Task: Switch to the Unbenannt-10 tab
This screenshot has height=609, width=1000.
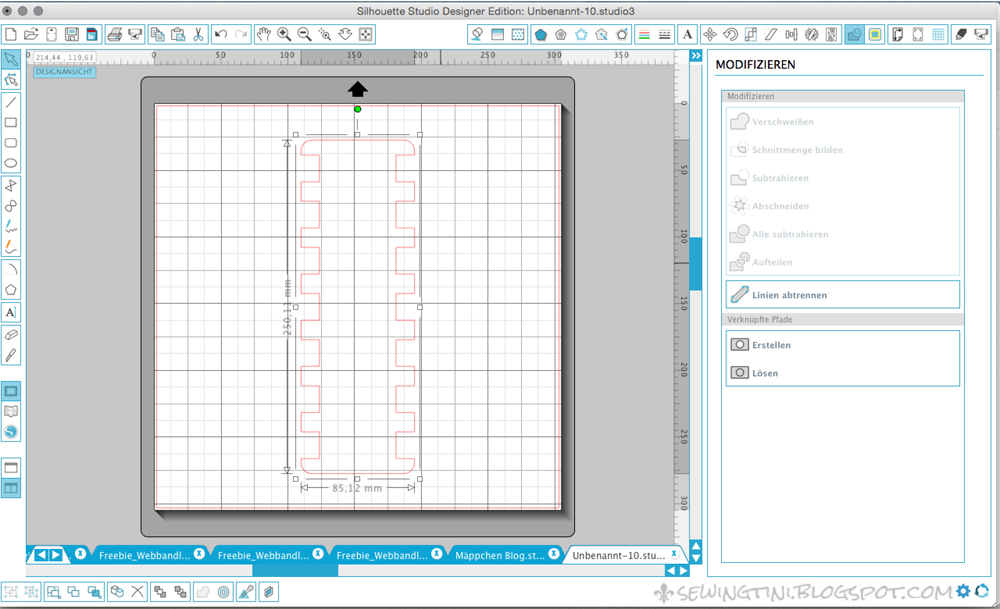Action: pyautogui.click(x=618, y=555)
